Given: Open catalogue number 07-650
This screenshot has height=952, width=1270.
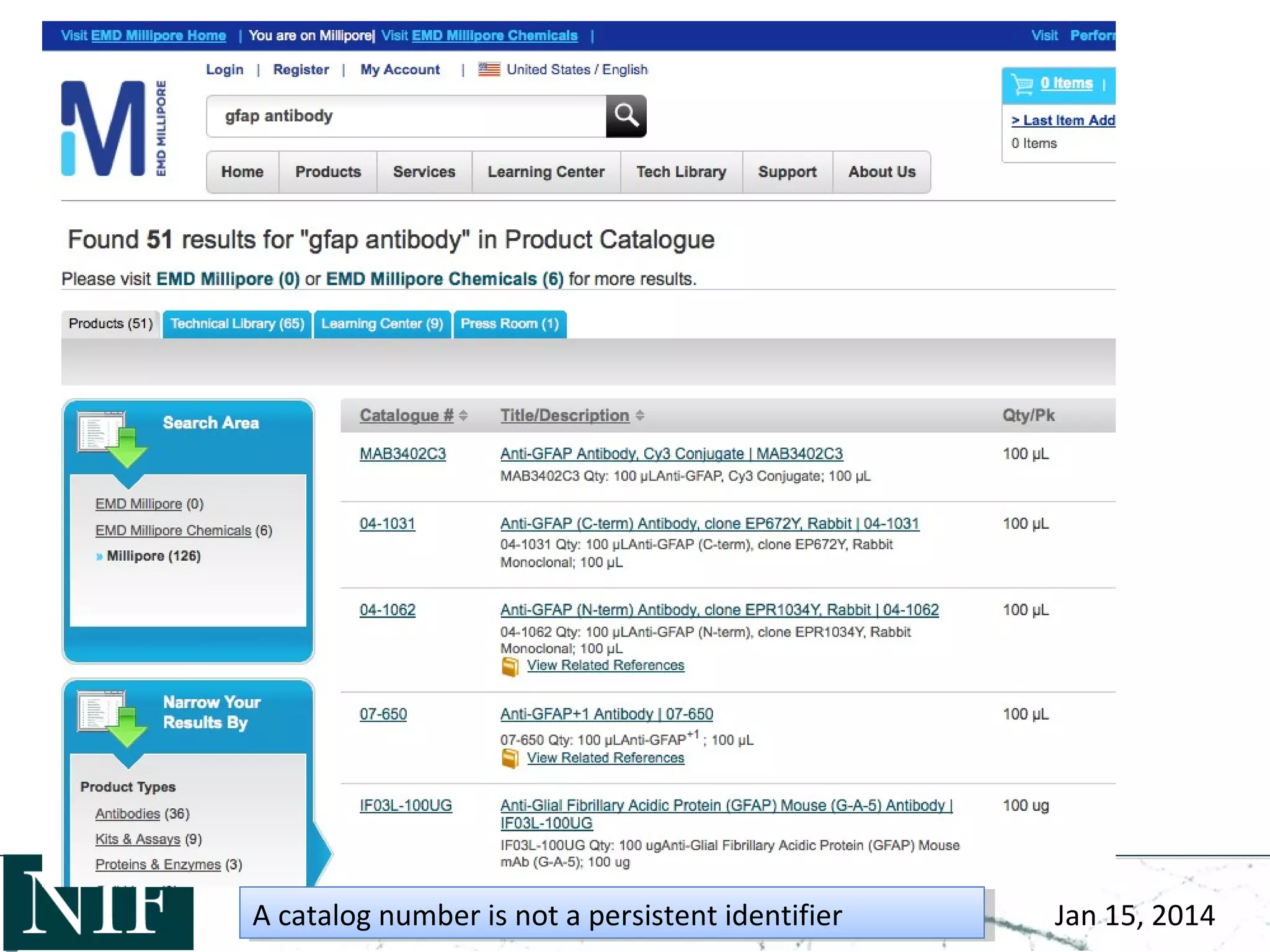Looking at the screenshot, I should click(x=383, y=715).
